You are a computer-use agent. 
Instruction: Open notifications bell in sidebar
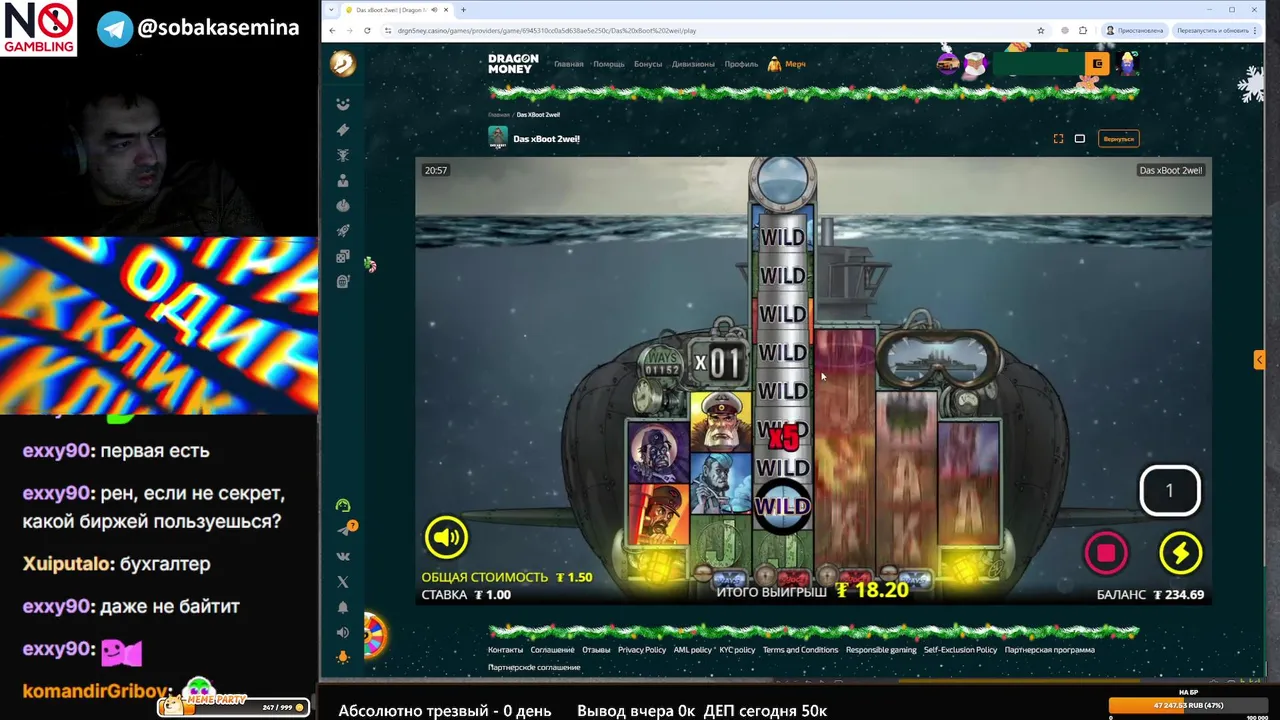(343, 607)
